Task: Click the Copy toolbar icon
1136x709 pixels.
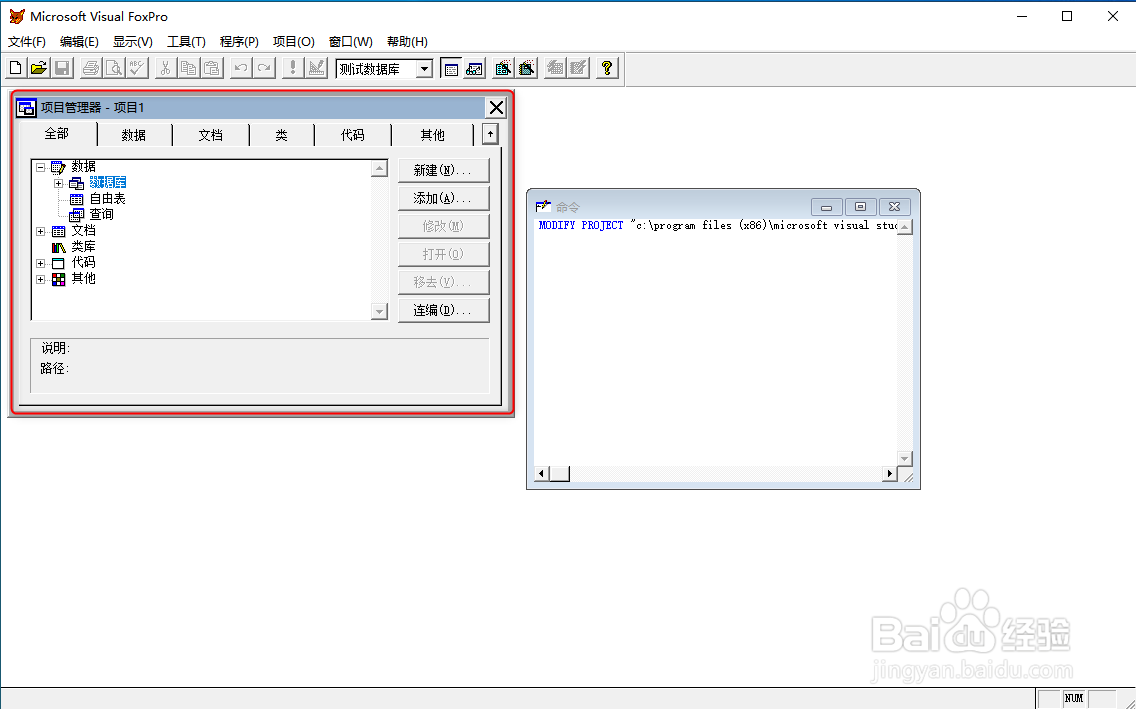Action: 188,68
